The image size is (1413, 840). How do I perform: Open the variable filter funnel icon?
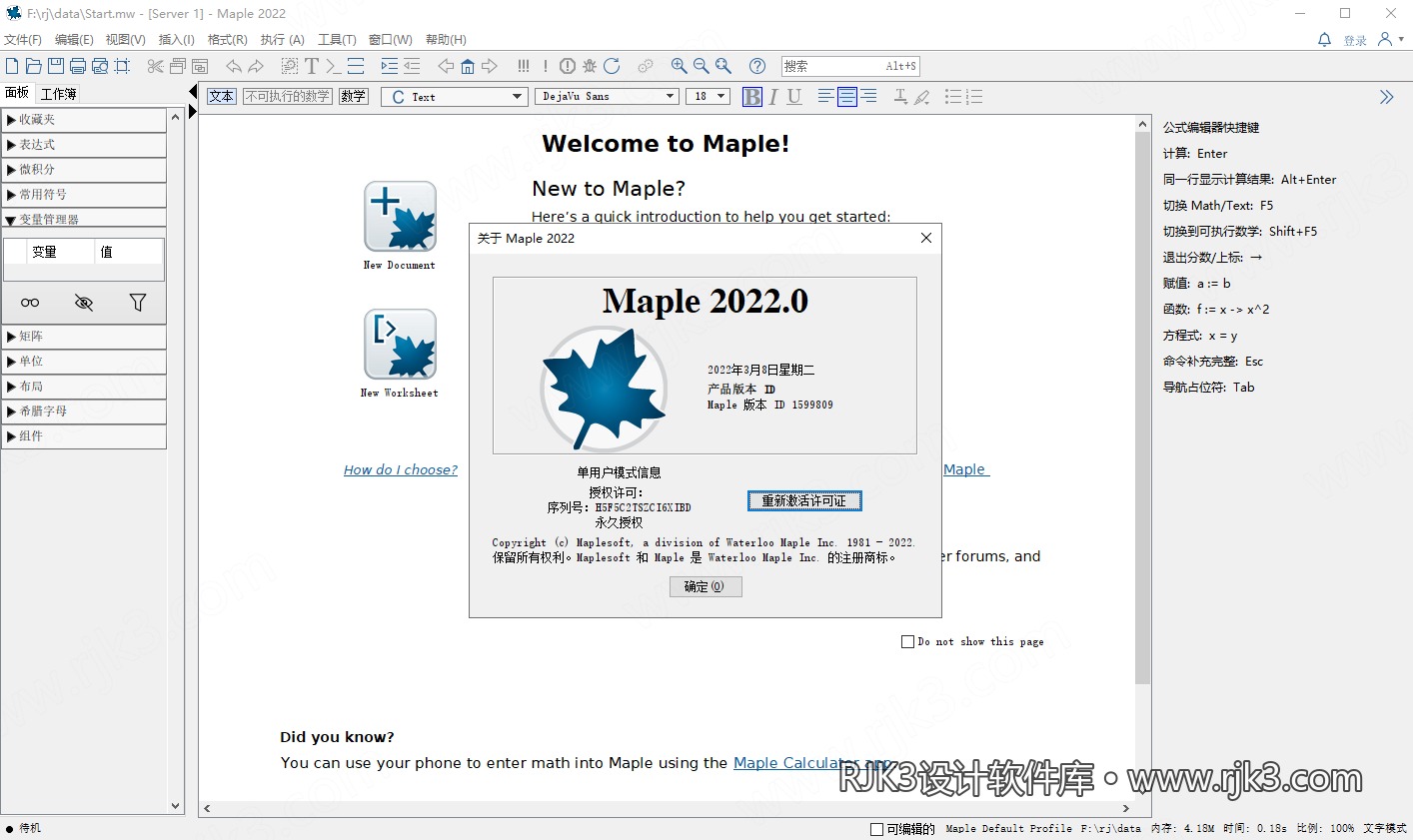point(138,303)
